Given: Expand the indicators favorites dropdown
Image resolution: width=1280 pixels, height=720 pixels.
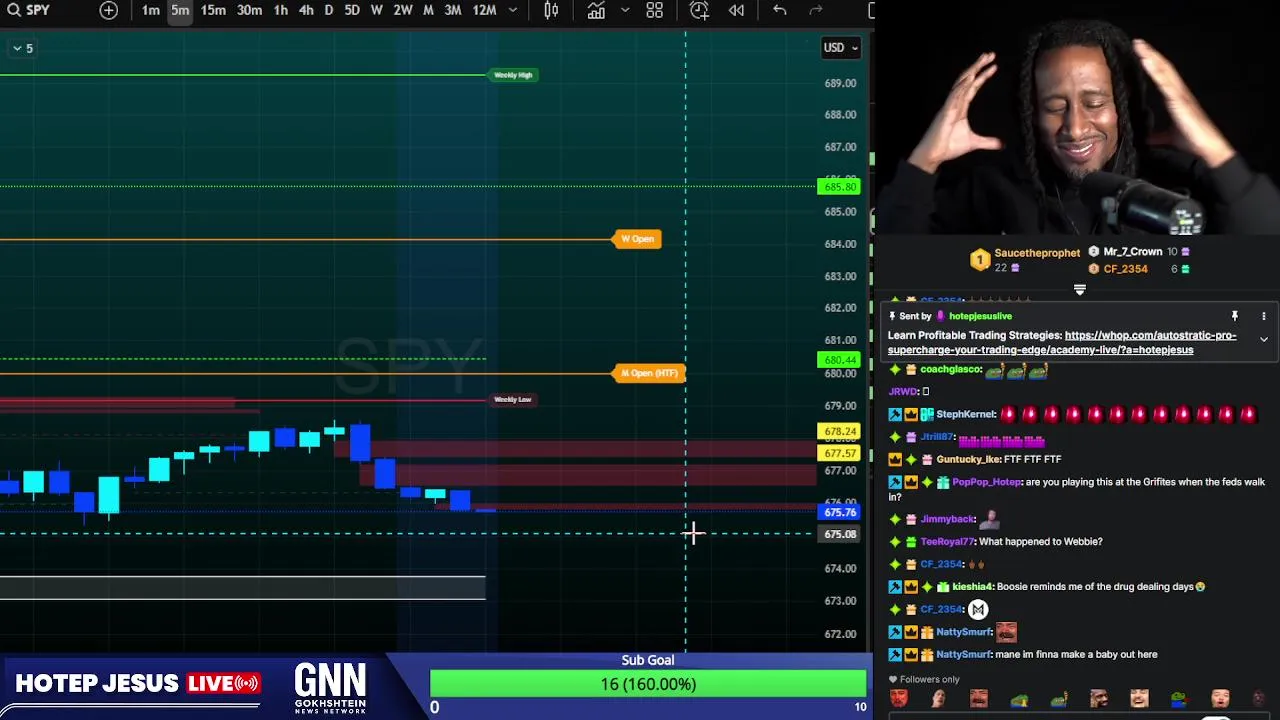Looking at the screenshot, I should coord(625,10).
